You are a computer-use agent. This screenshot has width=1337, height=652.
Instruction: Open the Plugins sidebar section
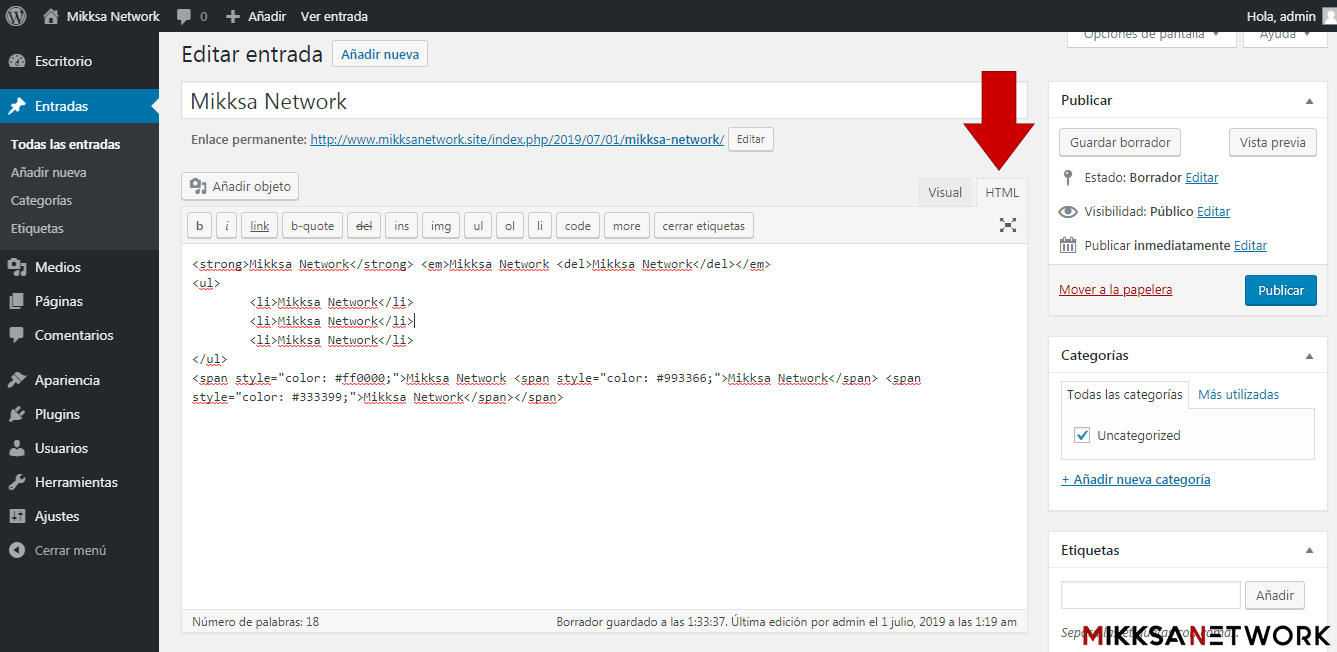pyautogui.click(x=57, y=414)
